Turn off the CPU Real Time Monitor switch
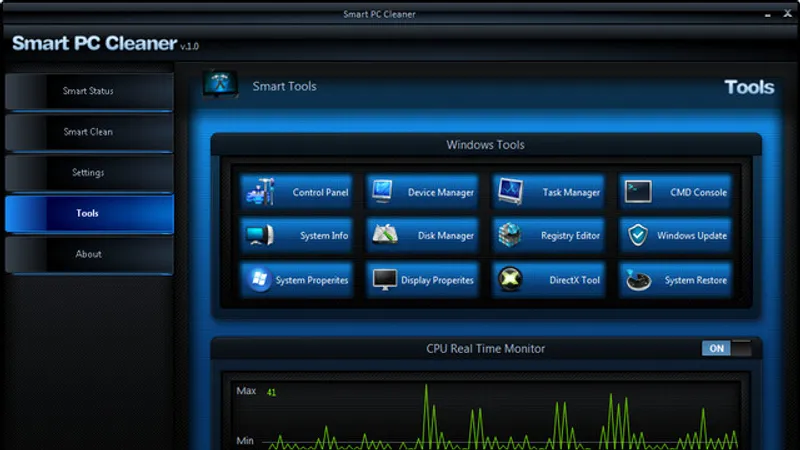800x450 pixels. tap(727, 348)
